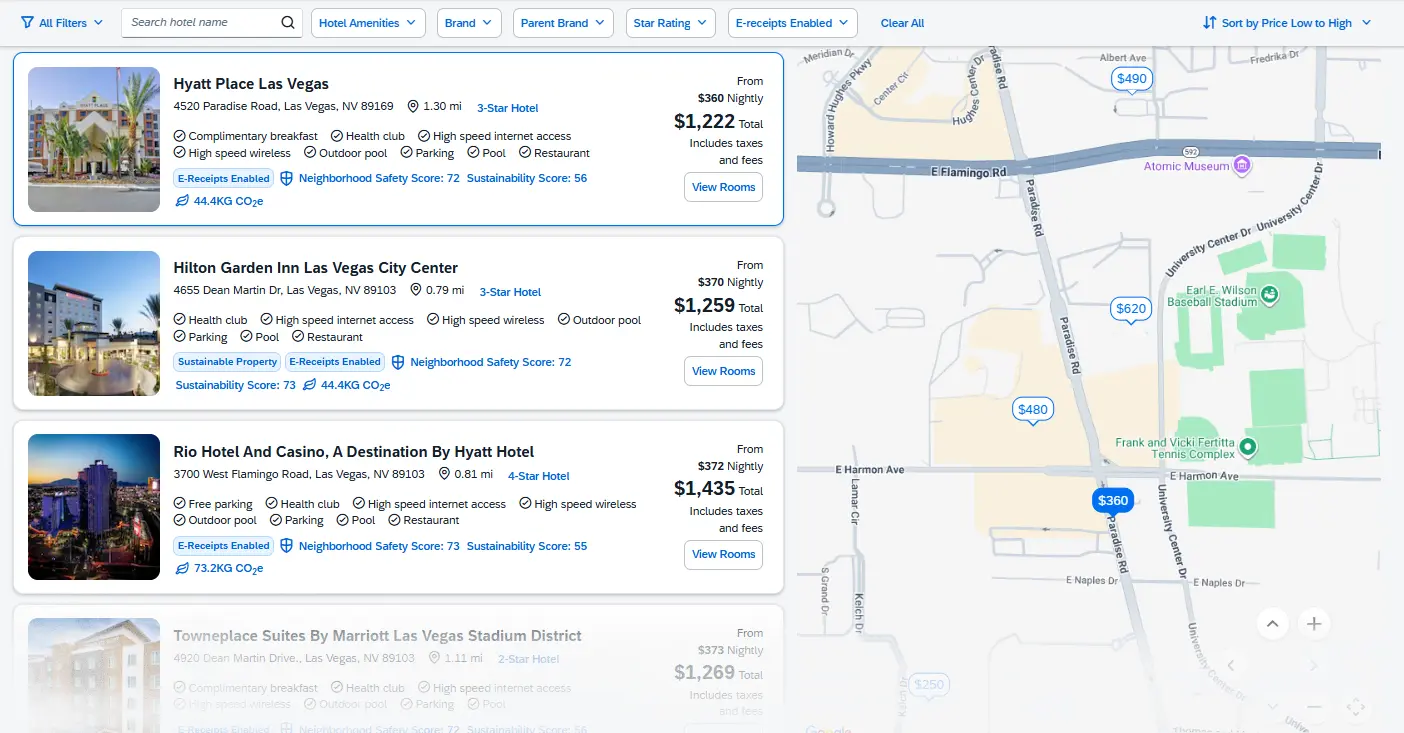Click Hilton Garden Inn $1,259 total
This screenshot has height=733, width=1404.
(x=704, y=306)
